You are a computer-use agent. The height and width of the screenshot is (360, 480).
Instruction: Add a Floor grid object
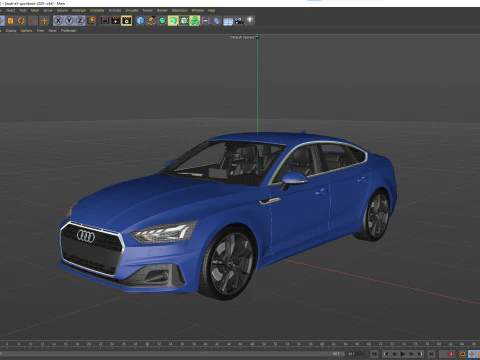[228, 21]
